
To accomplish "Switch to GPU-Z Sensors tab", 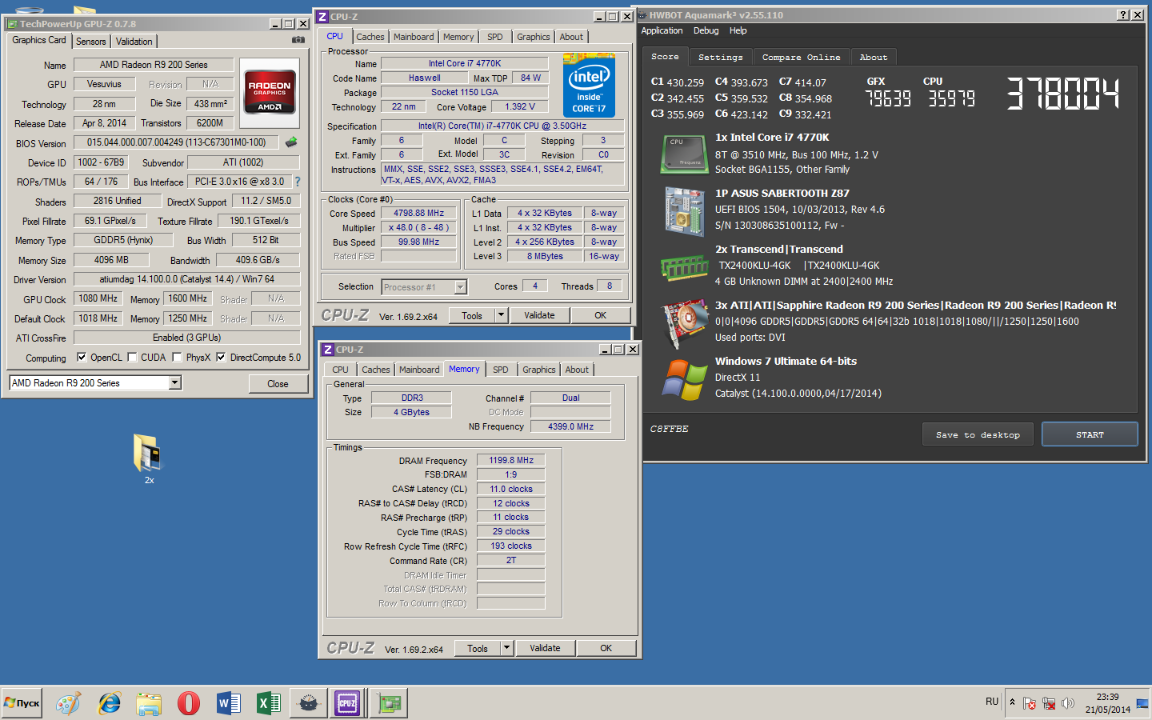I will pyautogui.click(x=91, y=42).
